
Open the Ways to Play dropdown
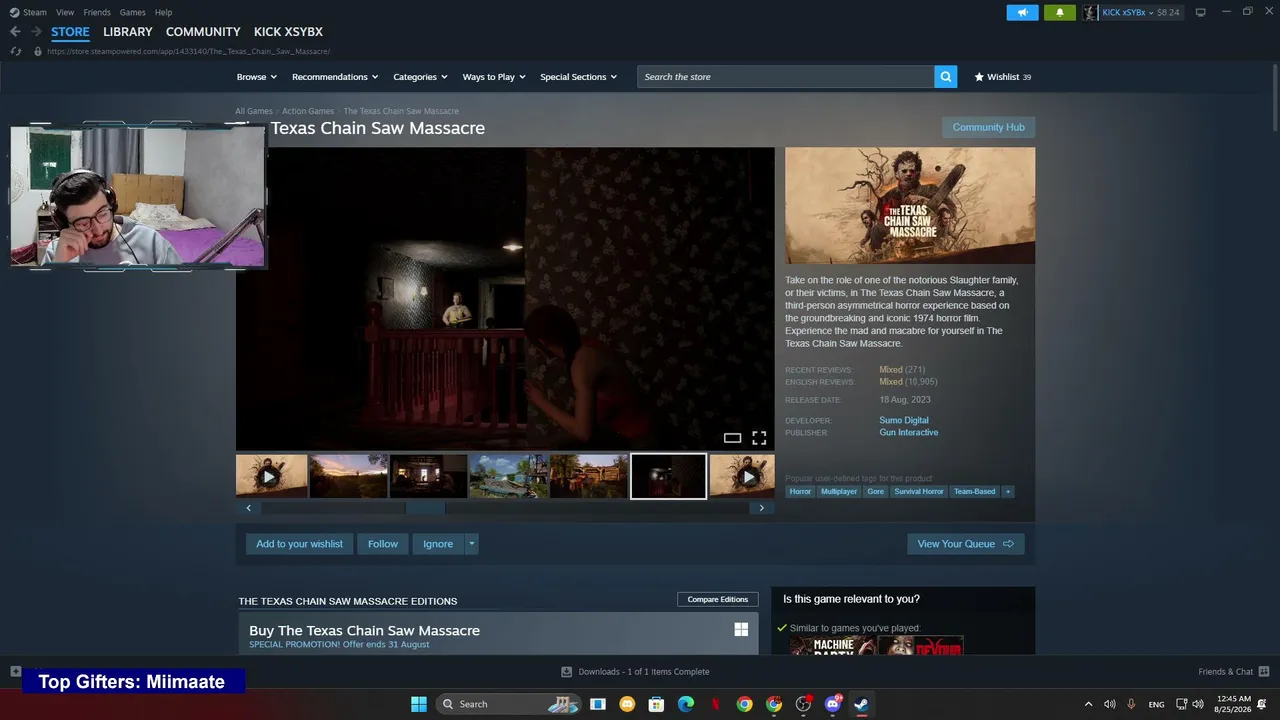(x=494, y=77)
